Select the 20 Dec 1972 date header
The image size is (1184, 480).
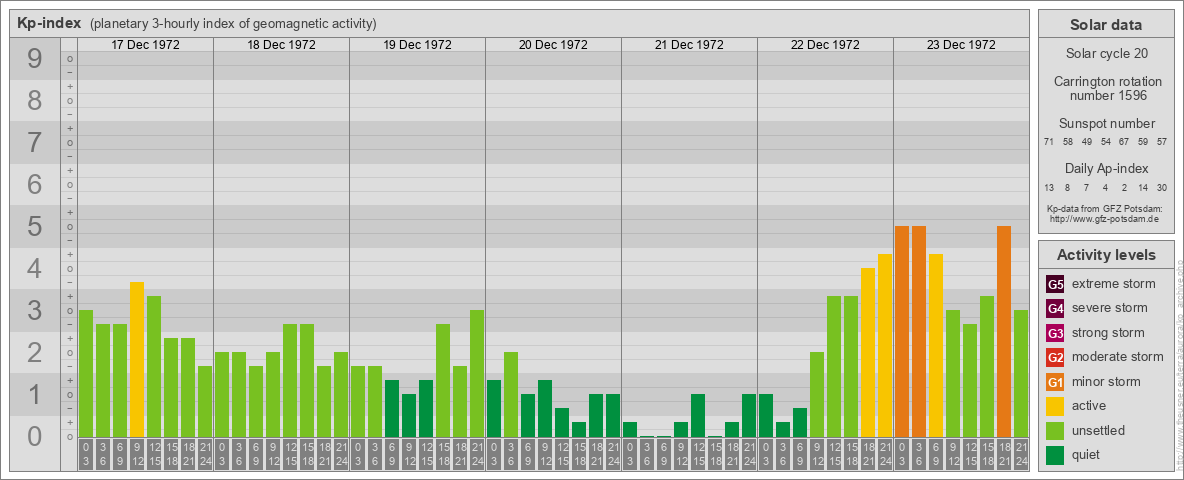(x=553, y=45)
